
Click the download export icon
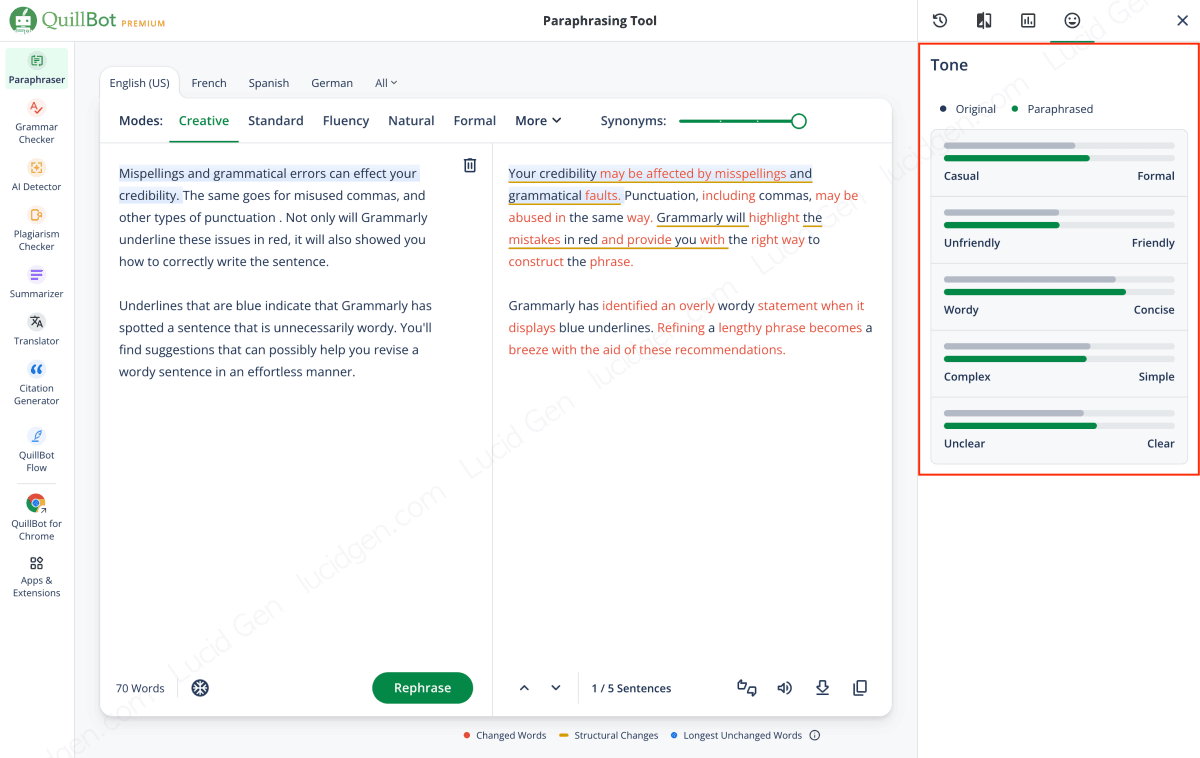click(x=822, y=688)
